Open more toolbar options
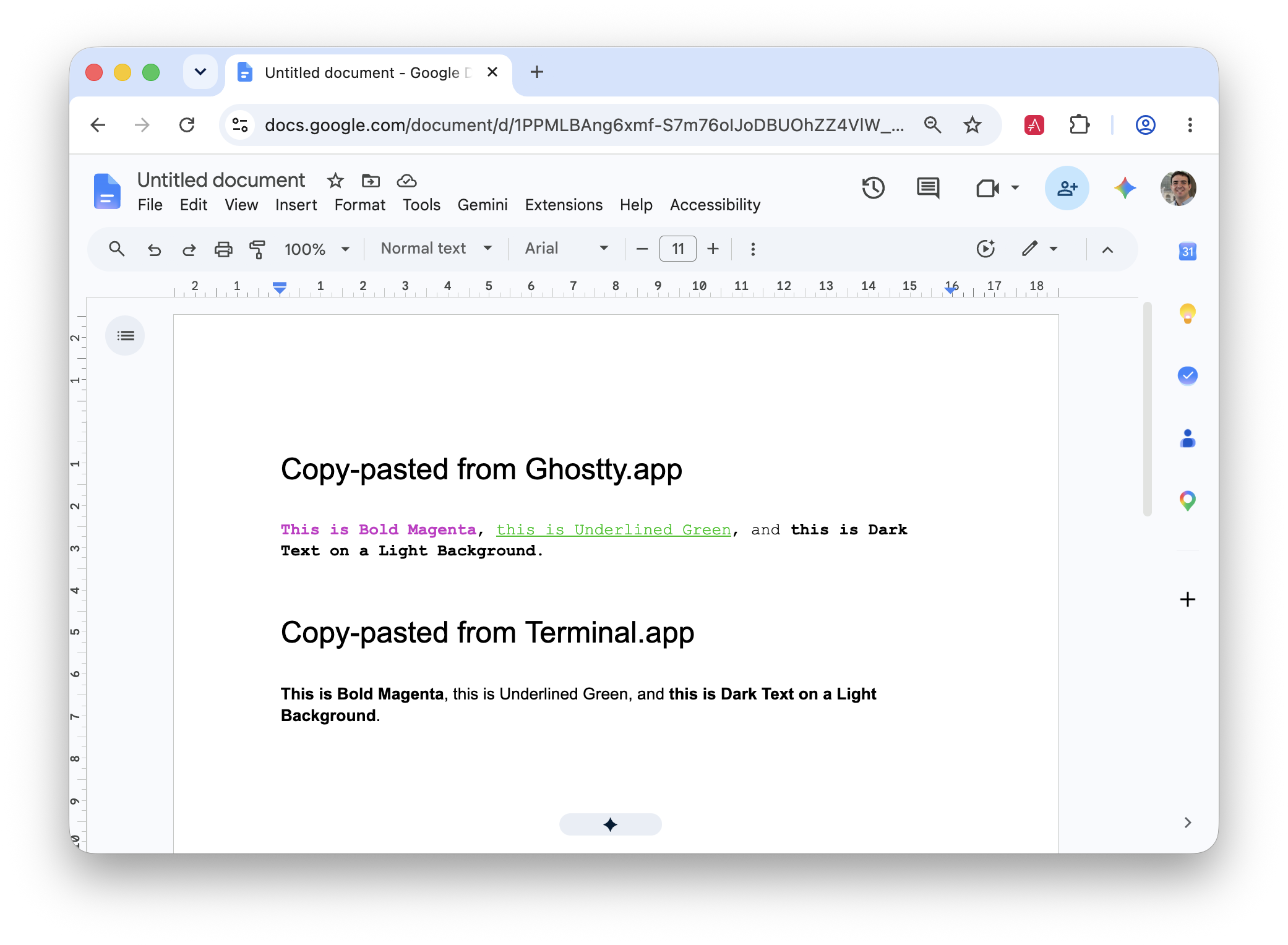This screenshot has width=1288, height=945. pos(753,249)
